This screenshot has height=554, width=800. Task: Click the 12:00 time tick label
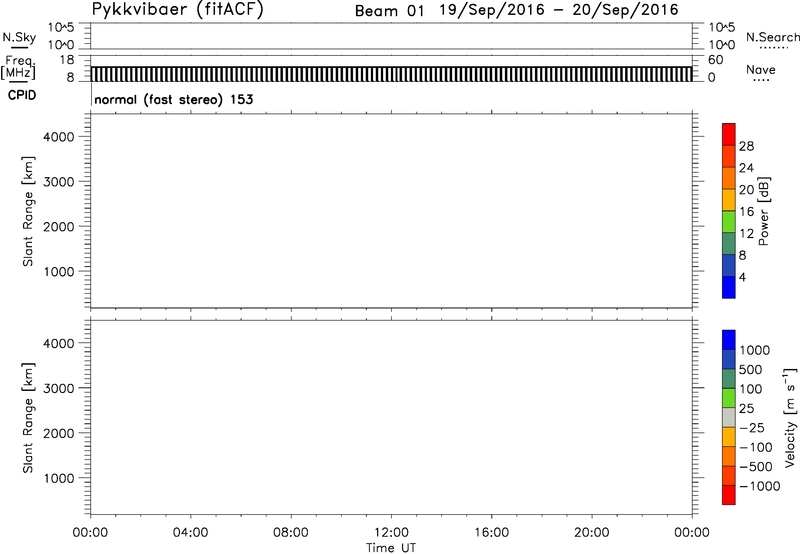391,533
